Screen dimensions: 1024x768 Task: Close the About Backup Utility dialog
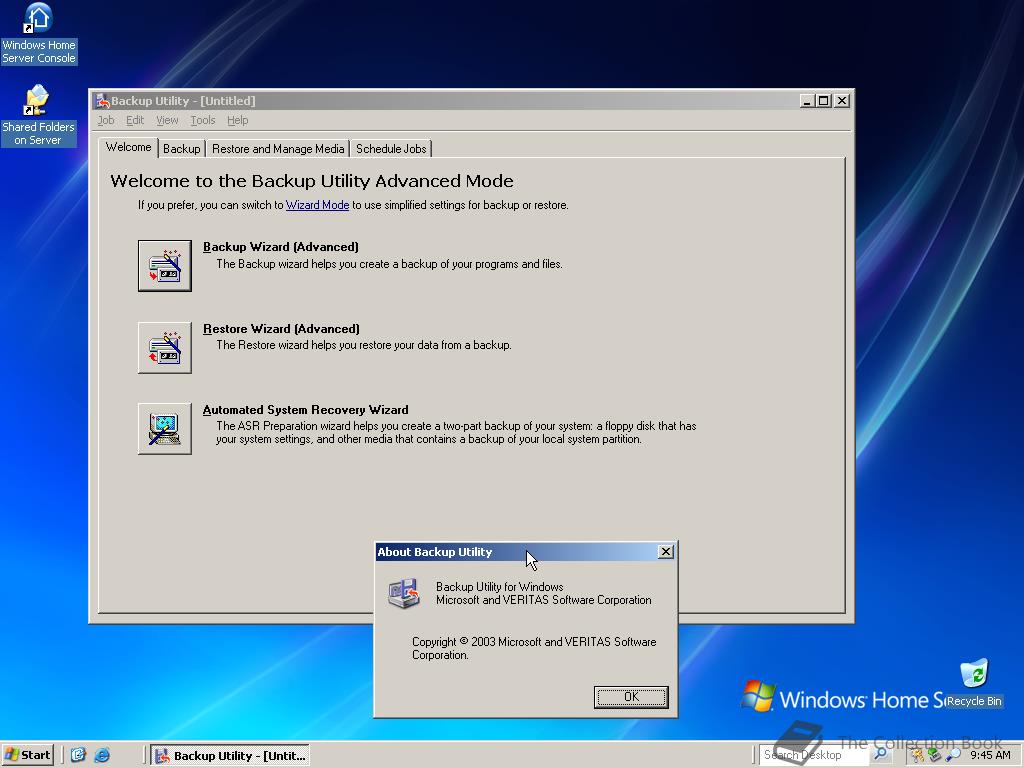click(665, 552)
